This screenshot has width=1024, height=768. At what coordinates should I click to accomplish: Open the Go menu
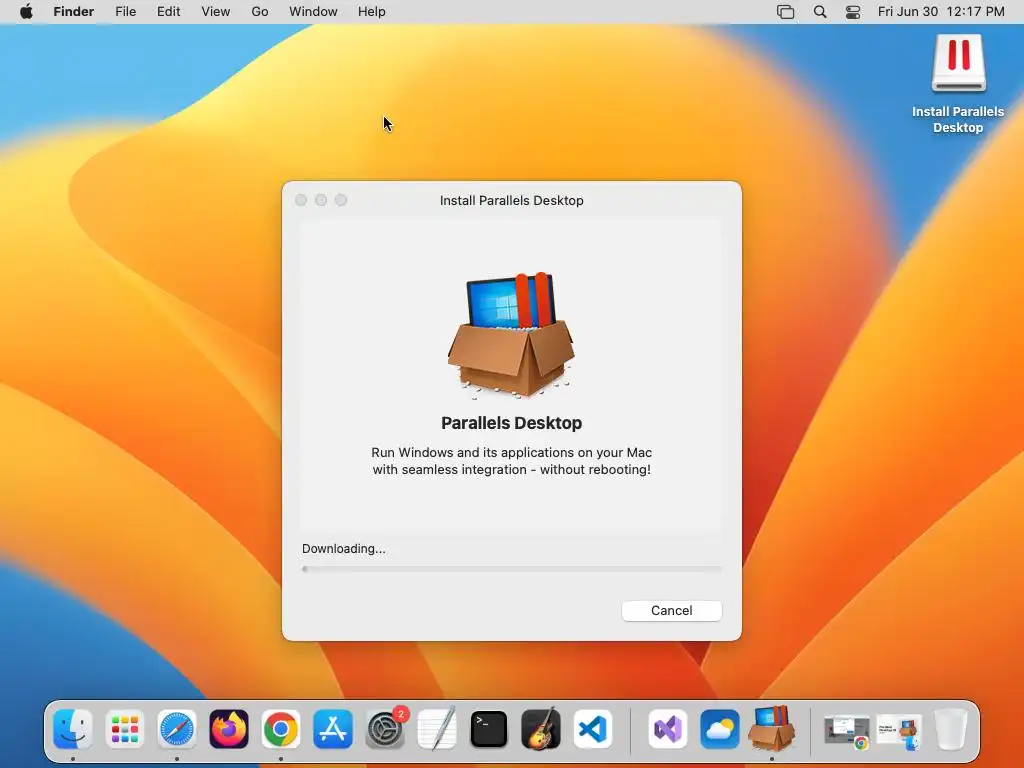(260, 12)
